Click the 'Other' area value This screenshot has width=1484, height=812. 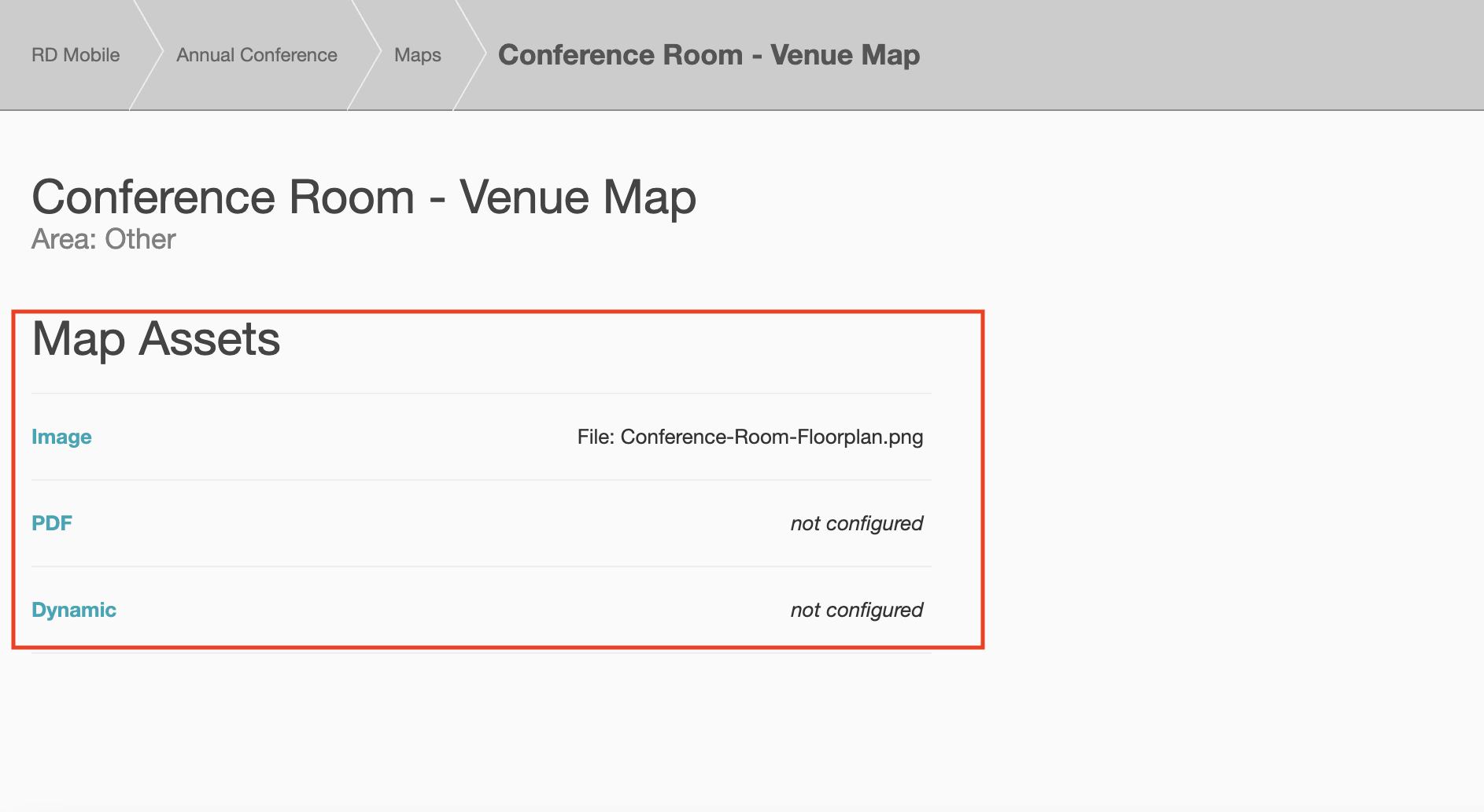[x=140, y=239]
